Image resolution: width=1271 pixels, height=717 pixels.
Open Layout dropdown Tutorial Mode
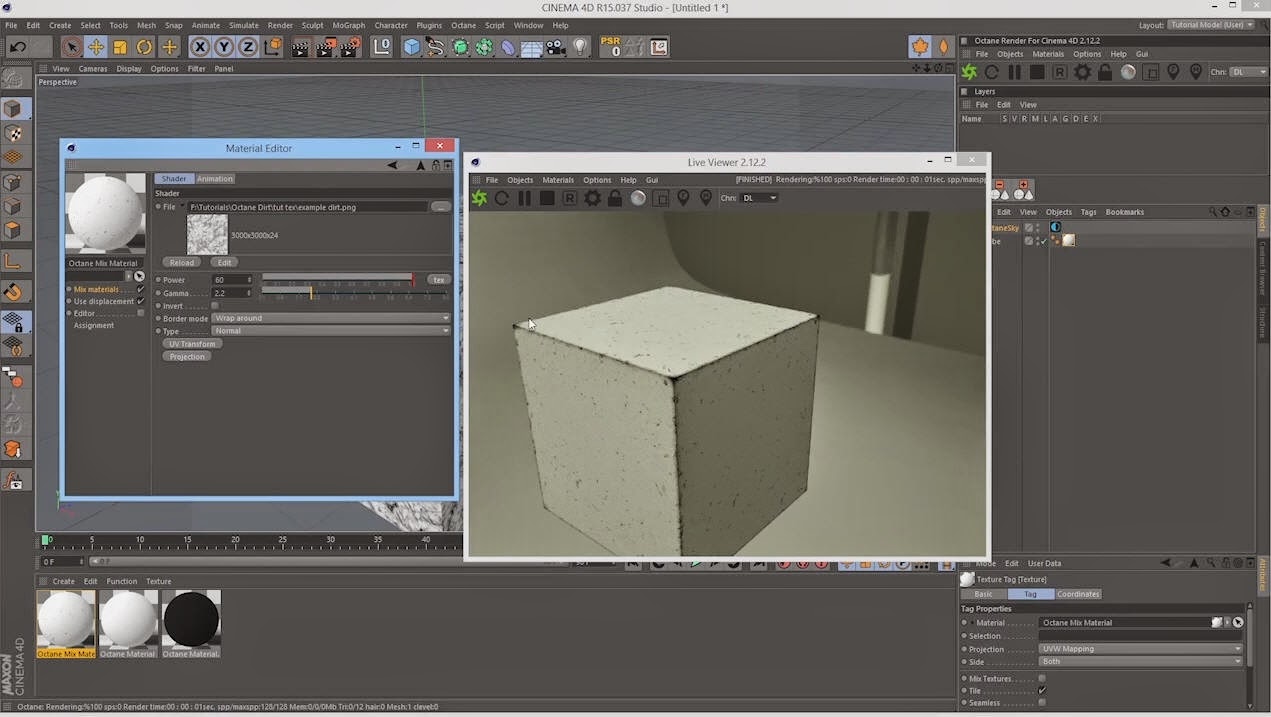1211,25
